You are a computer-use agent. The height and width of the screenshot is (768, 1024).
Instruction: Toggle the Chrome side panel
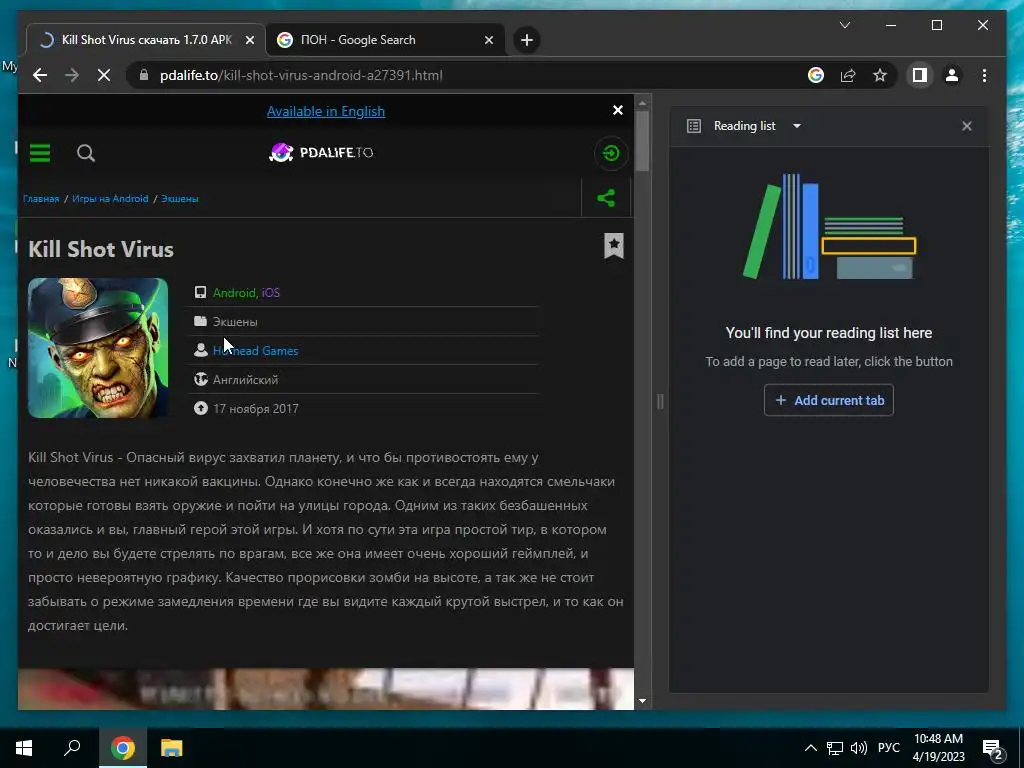(920, 75)
